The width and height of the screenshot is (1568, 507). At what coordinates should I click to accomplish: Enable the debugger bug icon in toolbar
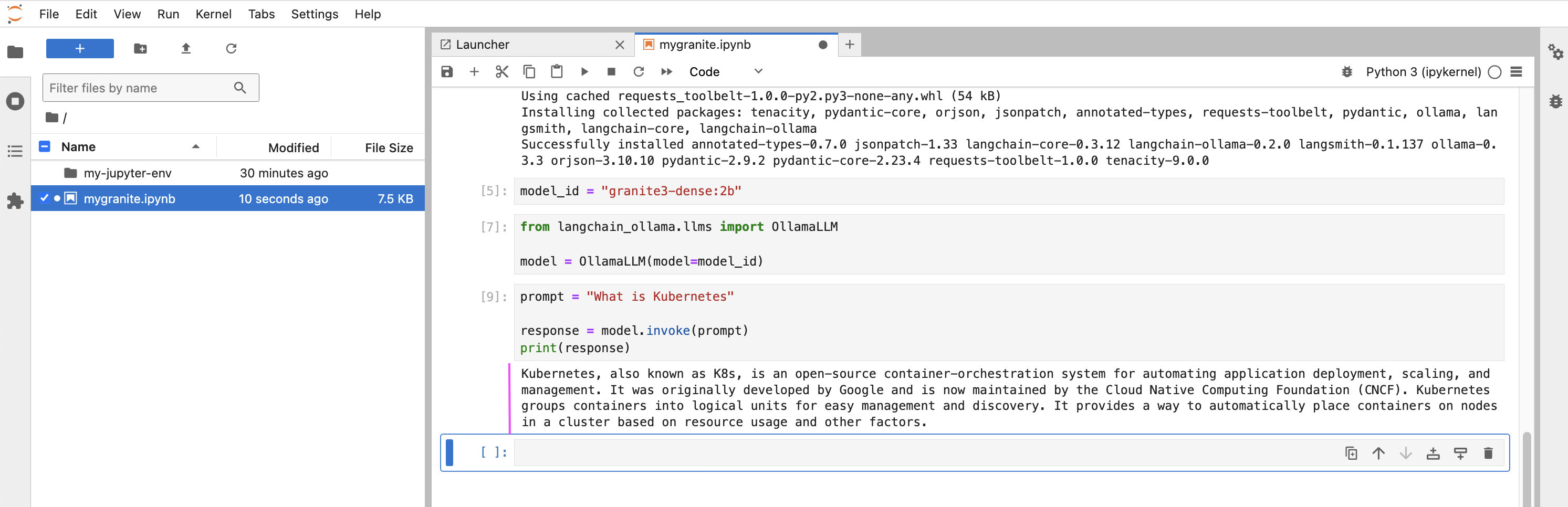1346,72
